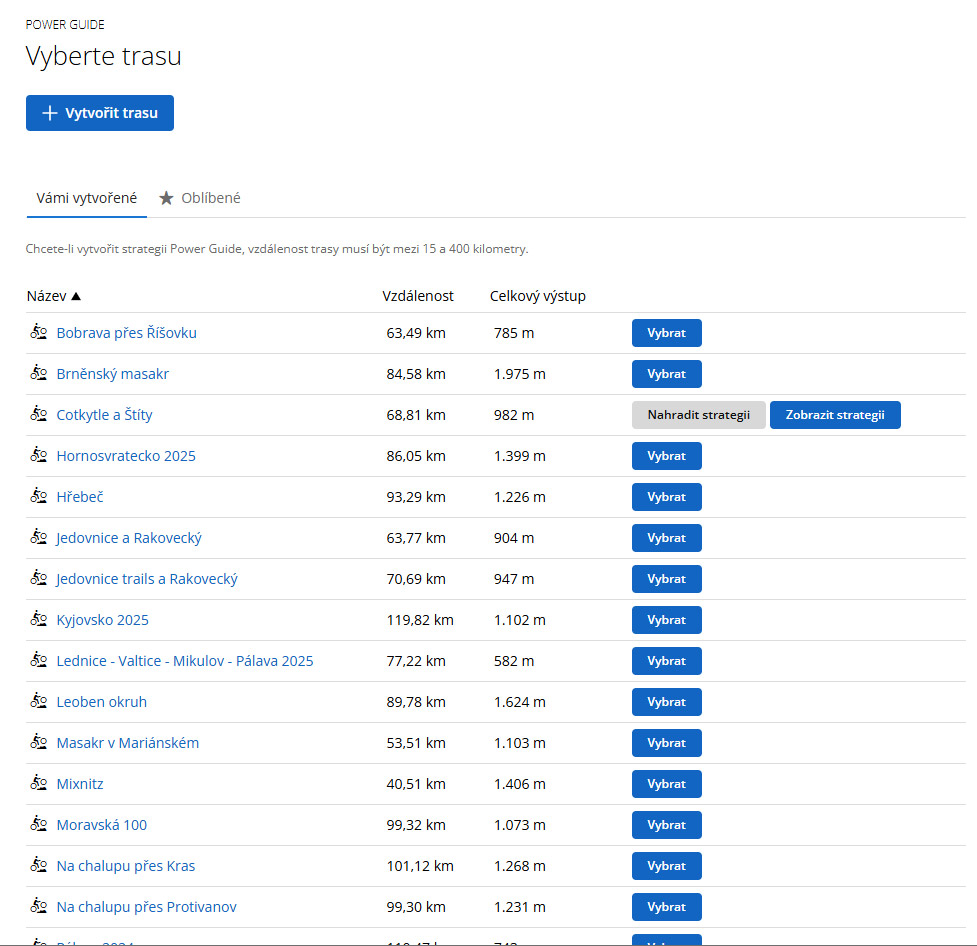Click the cycling icon beside Bobrava přes Říšovku
977x946 pixels.
click(x=39, y=332)
